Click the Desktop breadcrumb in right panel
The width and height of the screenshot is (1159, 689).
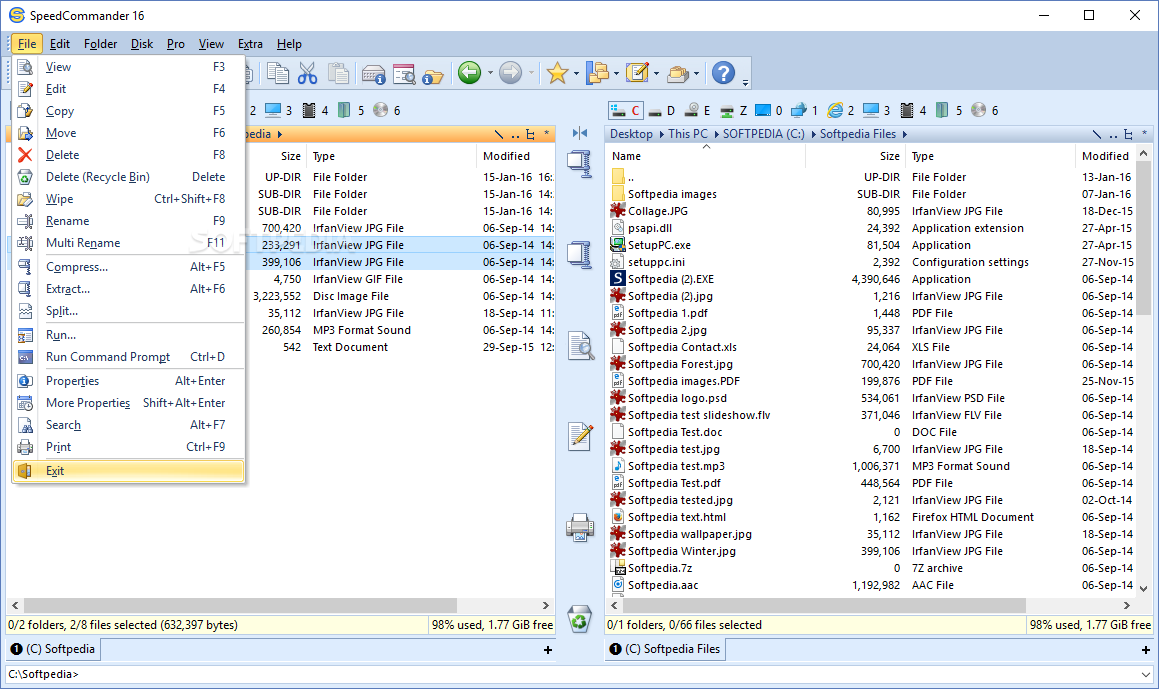pos(631,134)
